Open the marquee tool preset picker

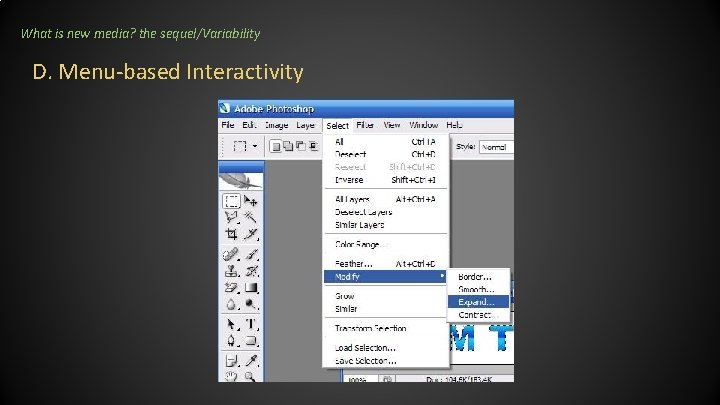(255, 146)
